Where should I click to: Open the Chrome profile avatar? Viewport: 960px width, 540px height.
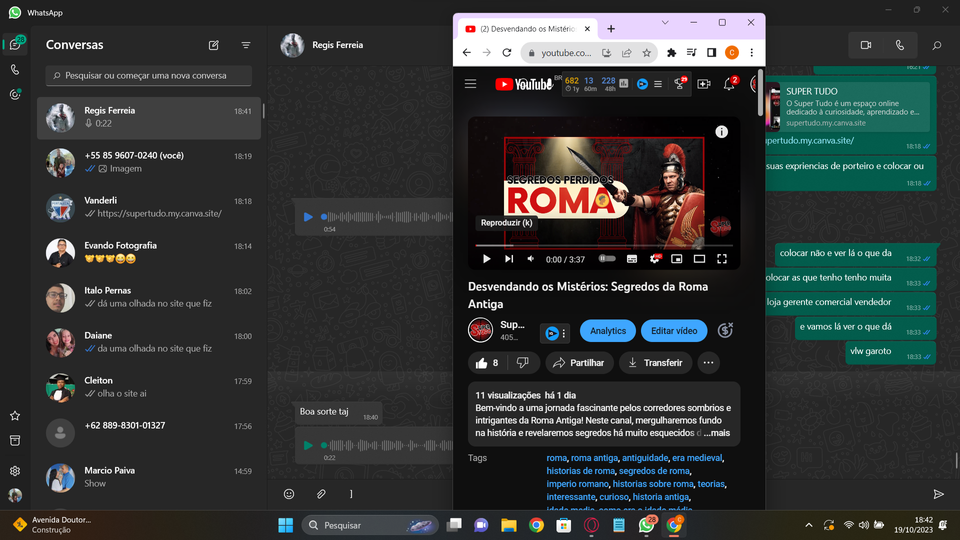pos(732,53)
